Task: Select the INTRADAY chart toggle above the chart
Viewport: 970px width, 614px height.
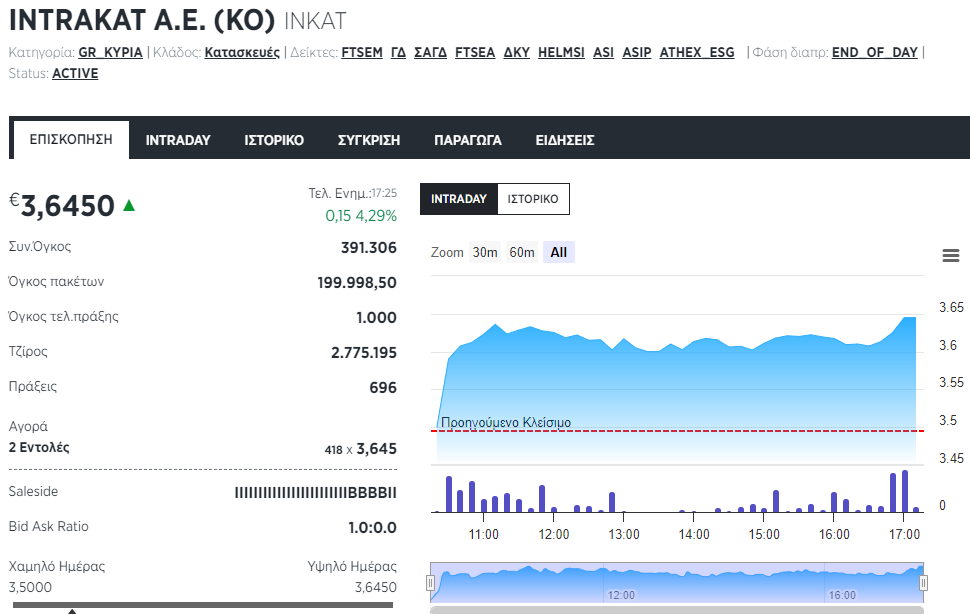Action: [459, 199]
